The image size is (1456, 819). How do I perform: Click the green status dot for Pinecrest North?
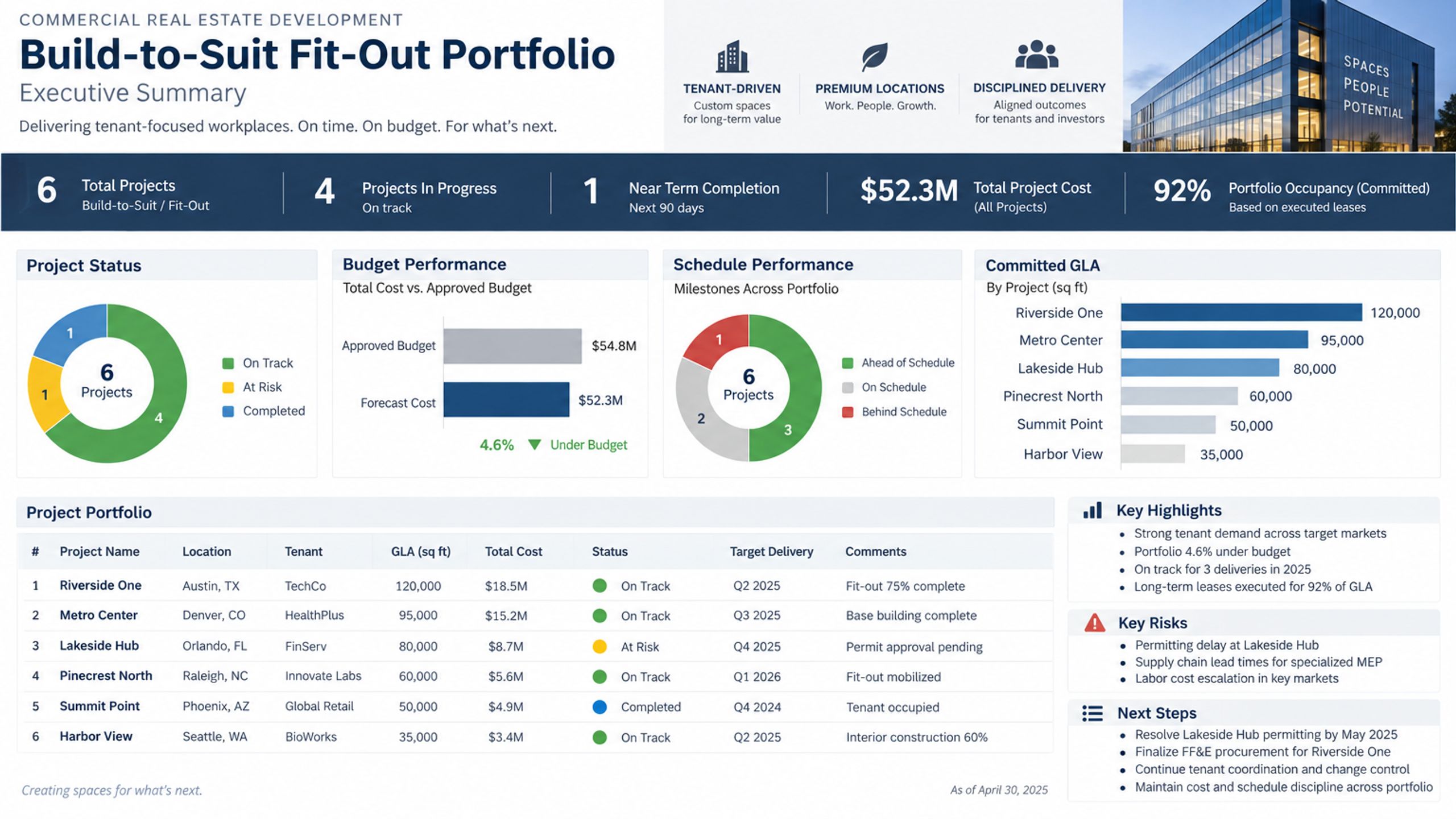tap(599, 676)
